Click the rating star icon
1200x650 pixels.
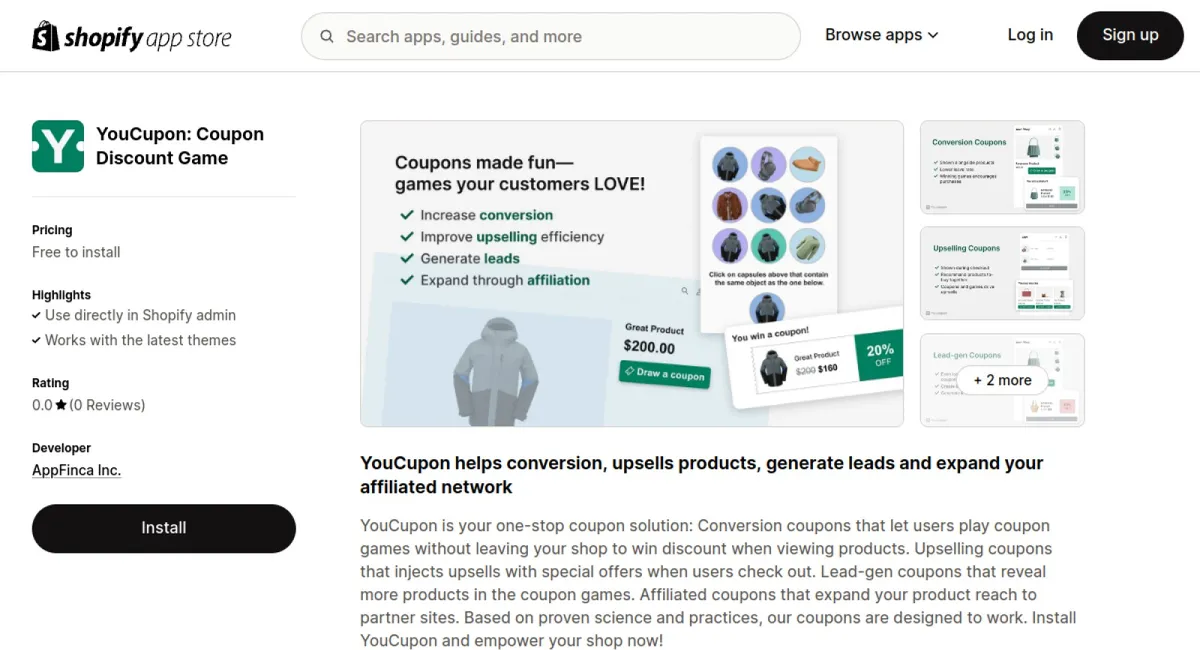[x=61, y=405]
